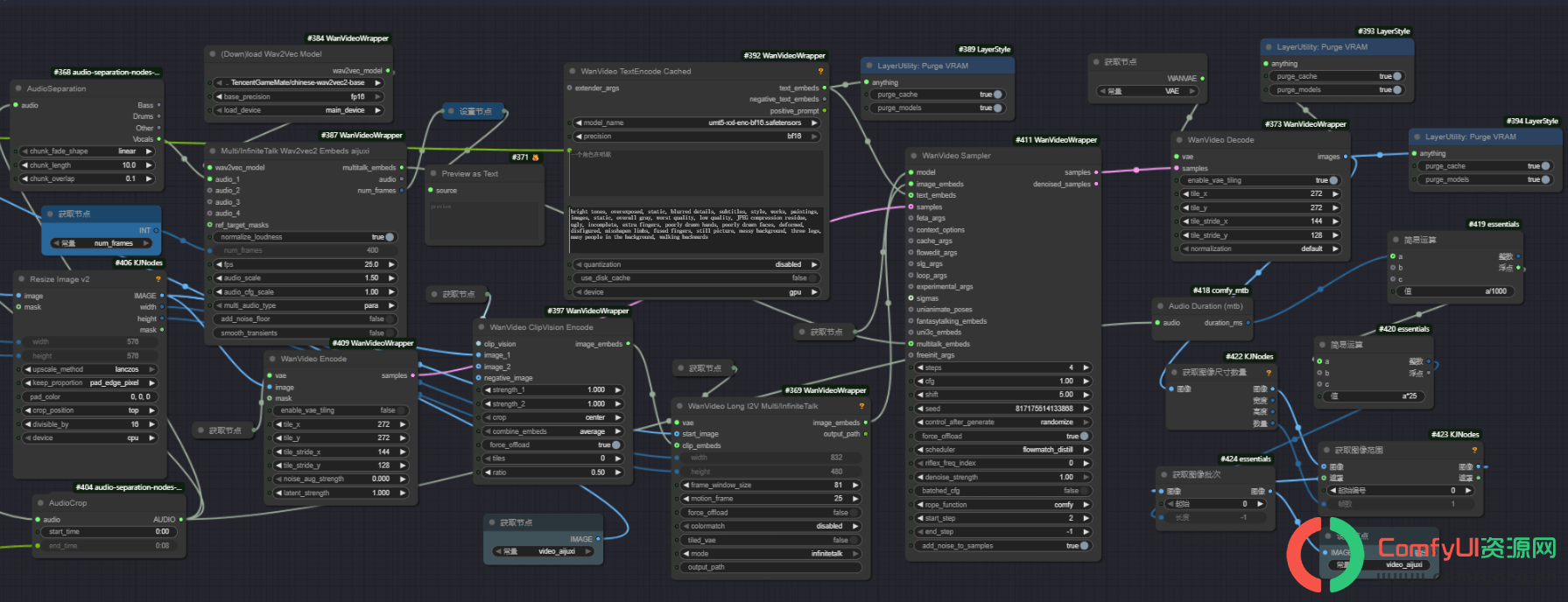Collapse the Resize Image v2 node dot
The image size is (1568, 602).
pos(22,279)
